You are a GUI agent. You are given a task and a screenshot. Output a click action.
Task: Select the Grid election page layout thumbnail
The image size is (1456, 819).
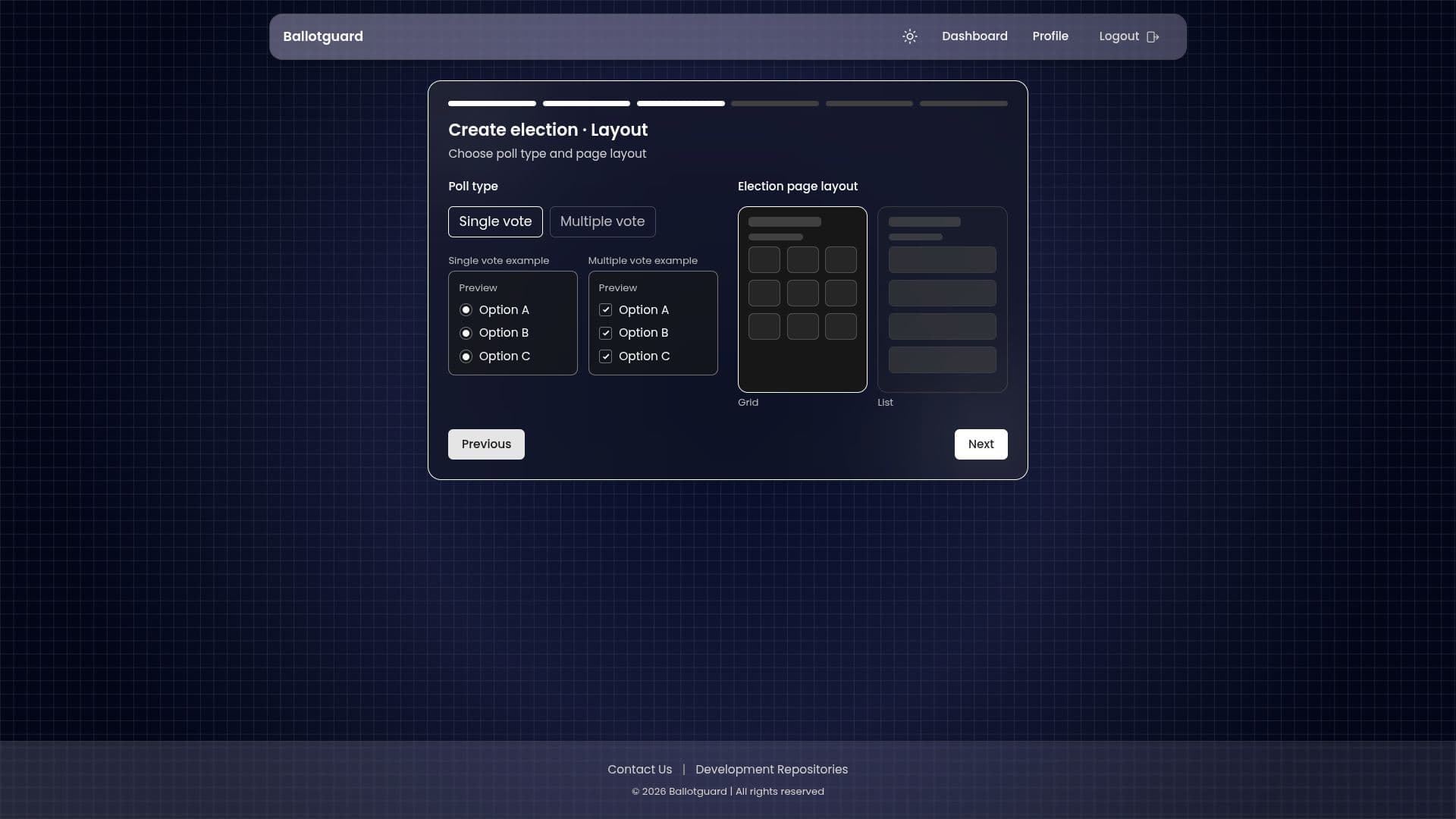802,300
